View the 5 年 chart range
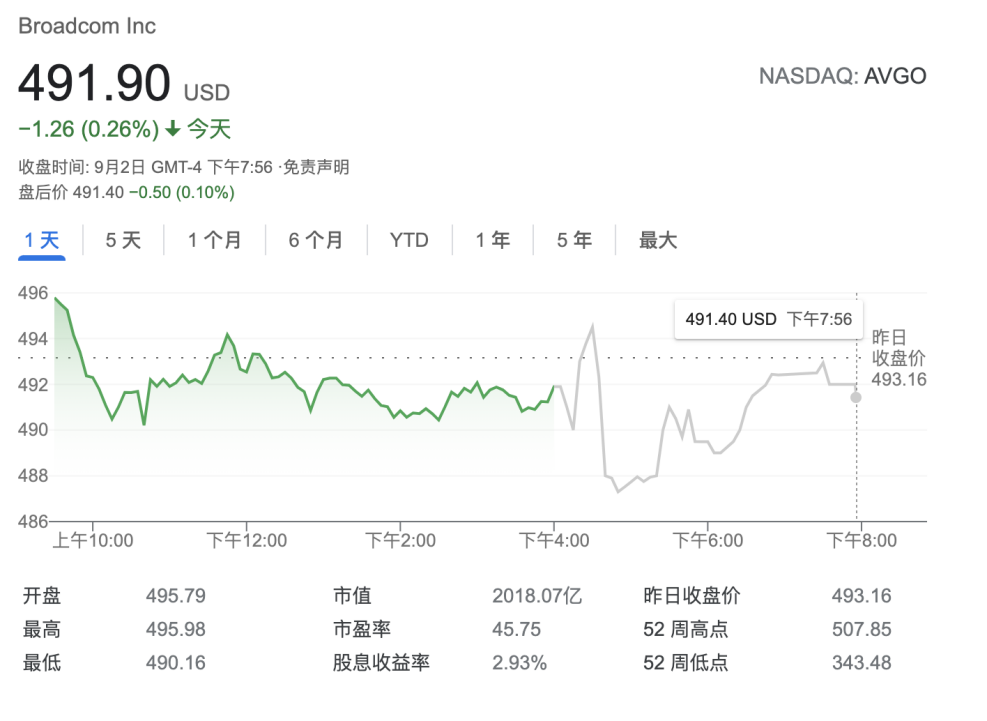987x721 pixels. tap(574, 240)
